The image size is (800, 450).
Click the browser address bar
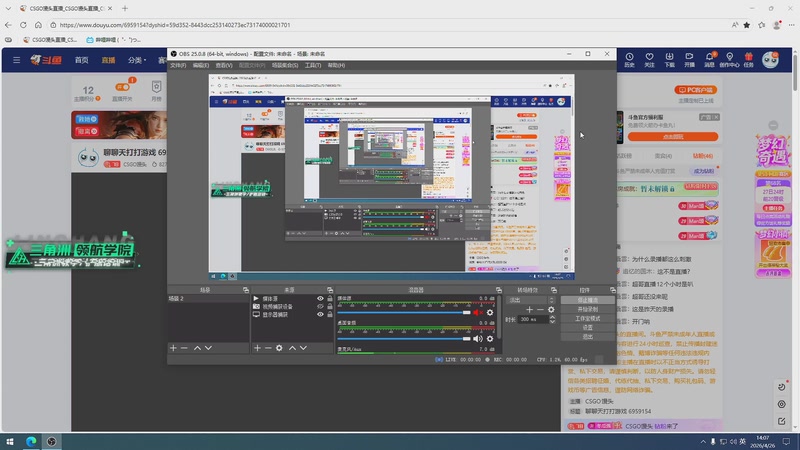tap(388, 24)
